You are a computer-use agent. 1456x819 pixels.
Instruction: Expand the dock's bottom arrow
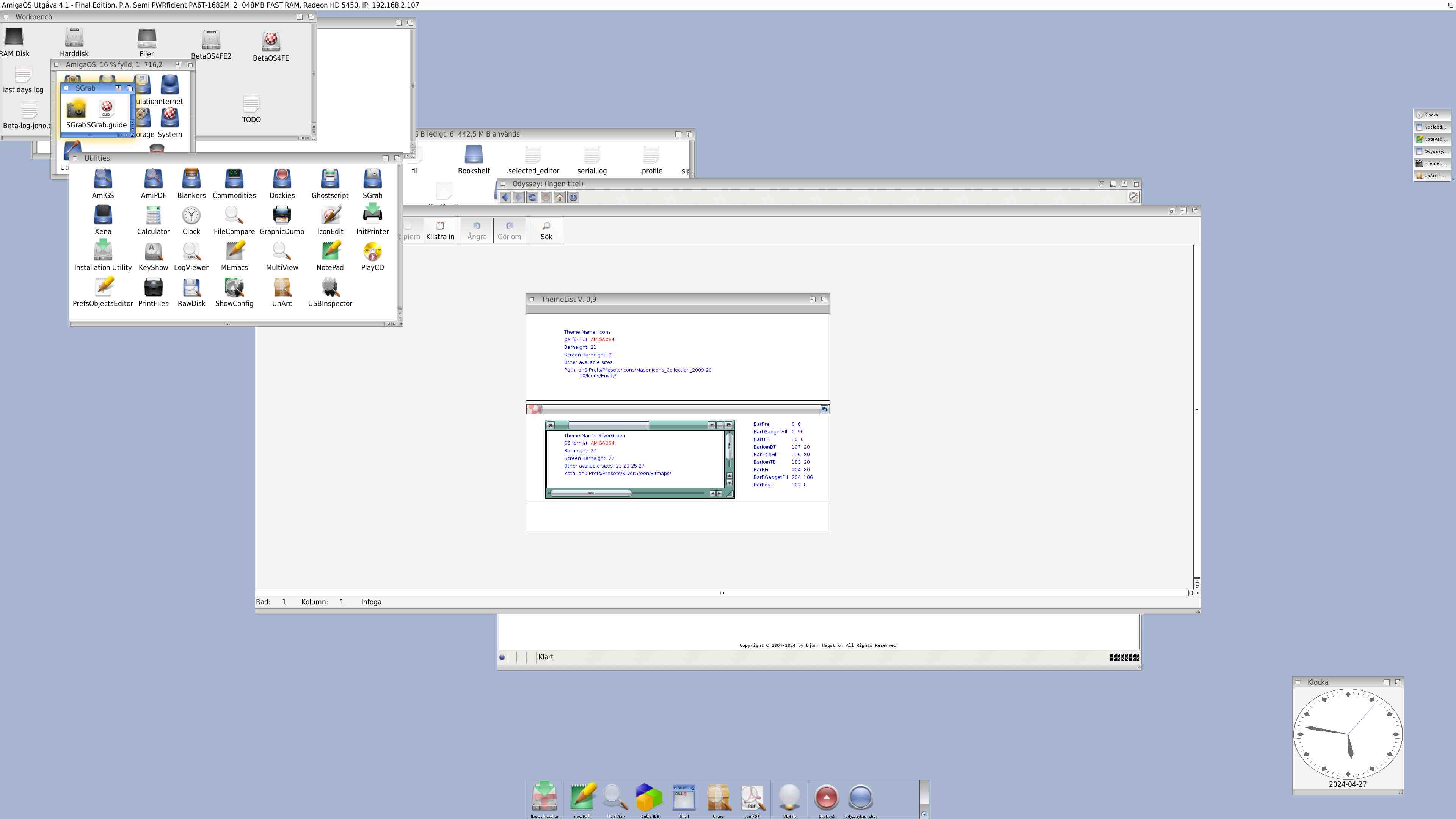[924, 814]
